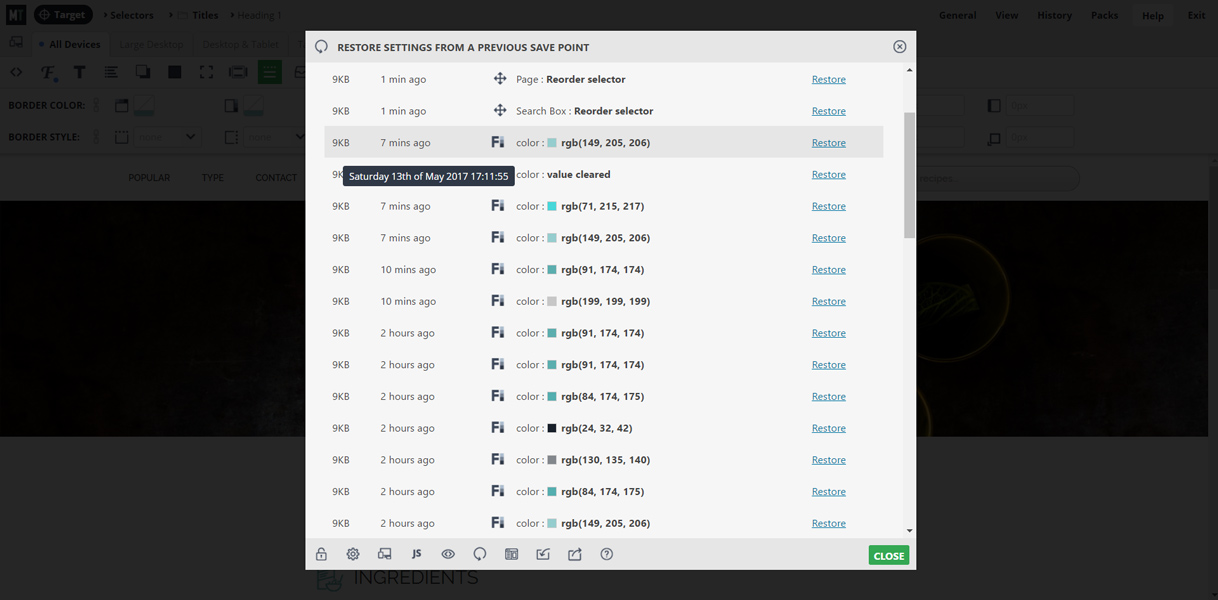The width and height of the screenshot is (1218, 600).
Task: Click the dotted top border style icon
Action: click(122, 137)
